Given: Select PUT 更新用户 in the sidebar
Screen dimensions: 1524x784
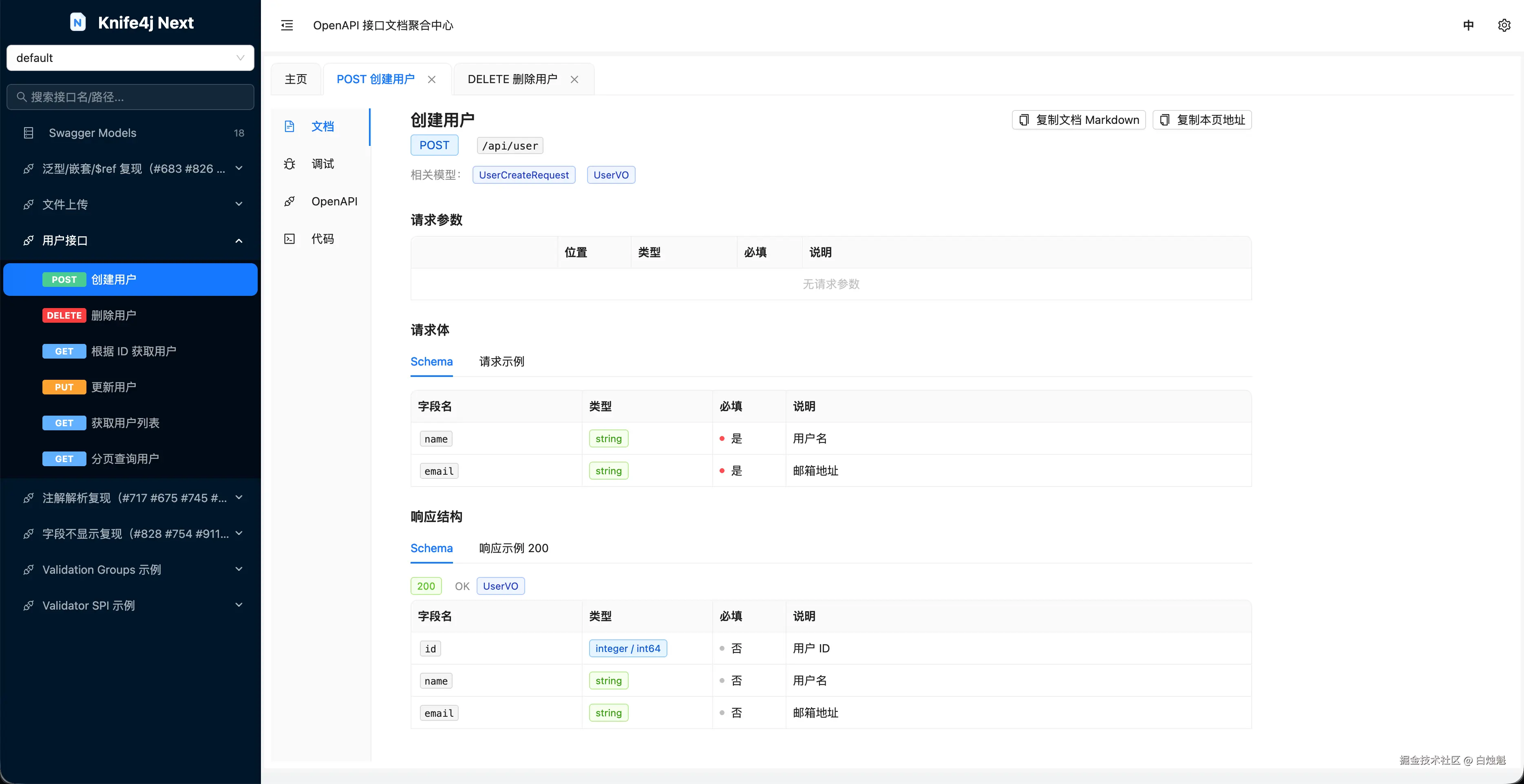Looking at the screenshot, I should tap(130, 387).
